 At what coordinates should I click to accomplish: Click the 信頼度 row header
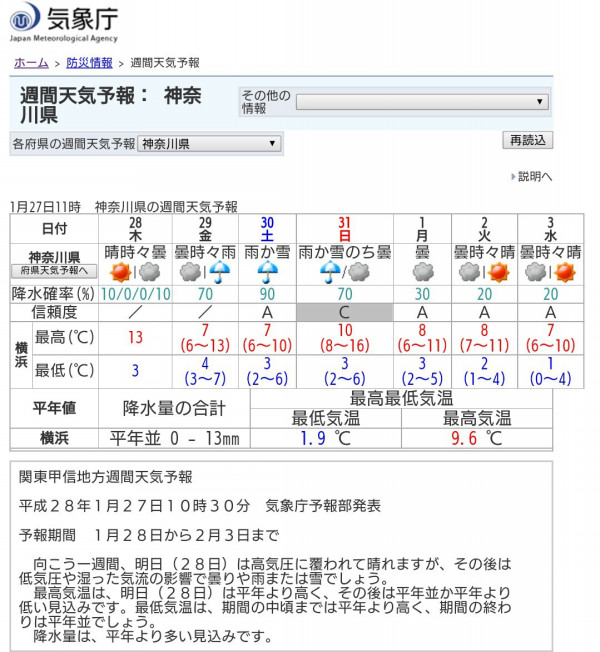point(54,314)
